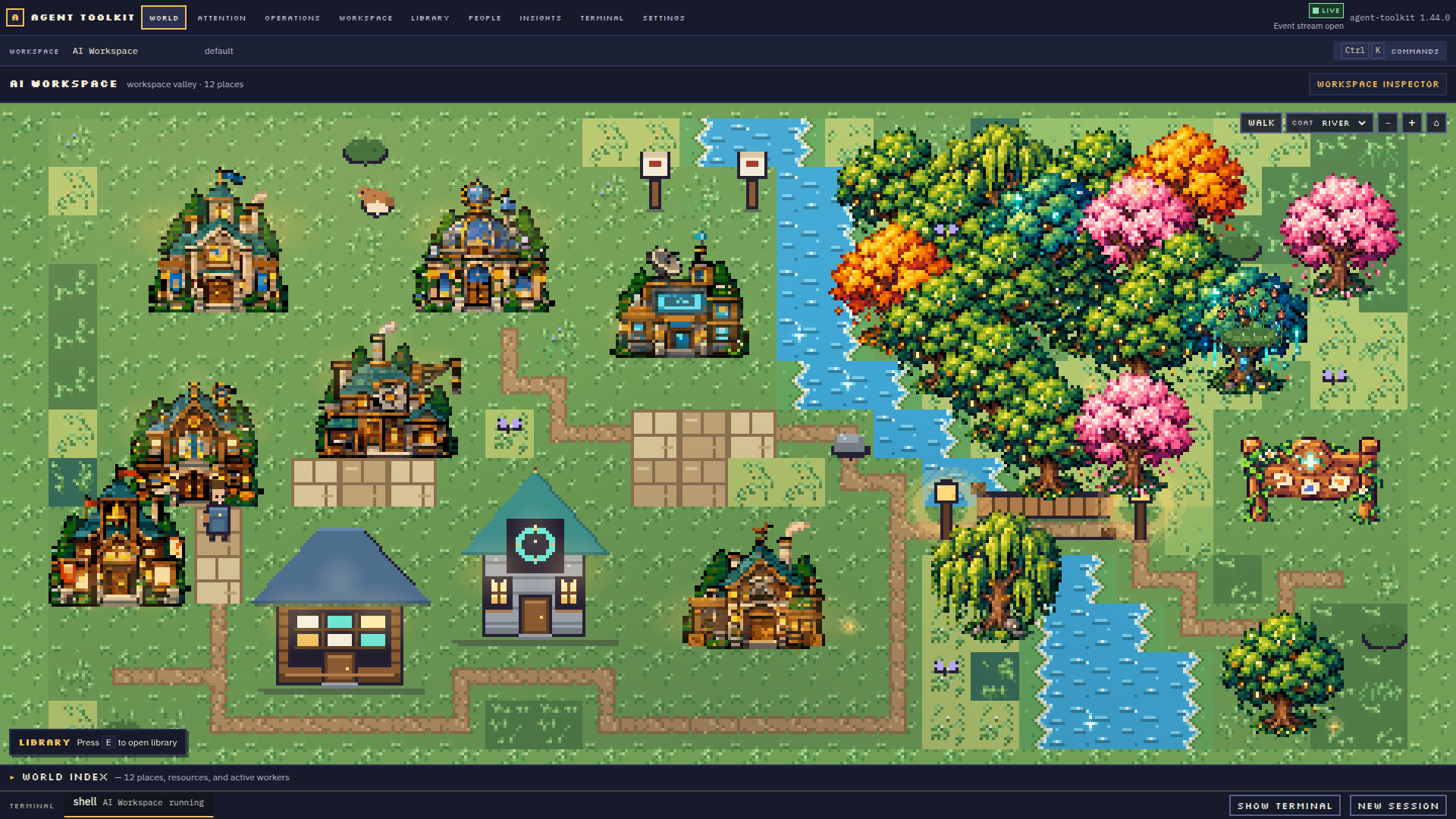
Task: Toggle the Walk mode button
Action: click(1261, 123)
